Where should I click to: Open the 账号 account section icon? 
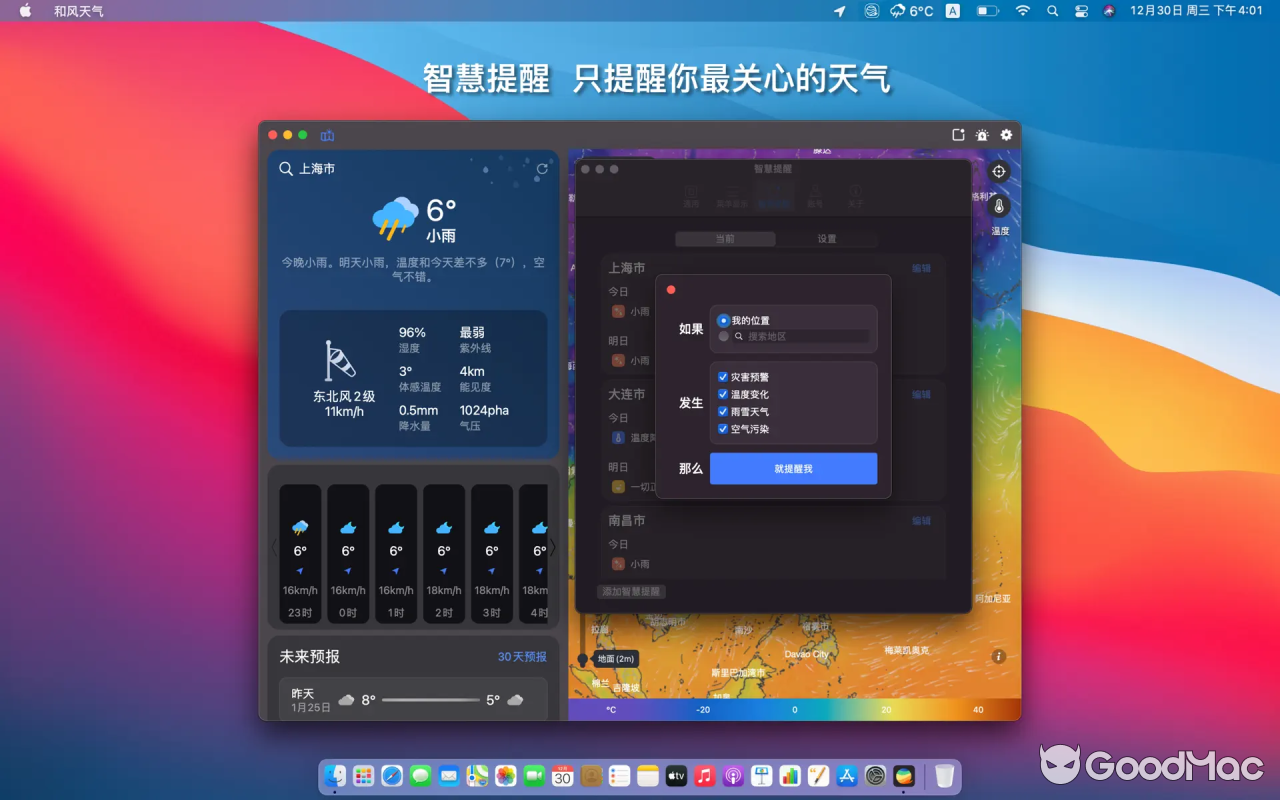815,193
